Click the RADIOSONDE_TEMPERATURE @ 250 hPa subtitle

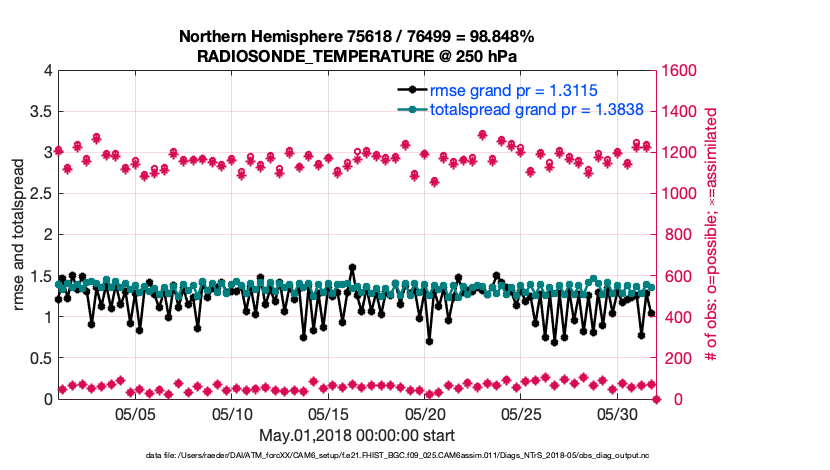pos(356,56)
